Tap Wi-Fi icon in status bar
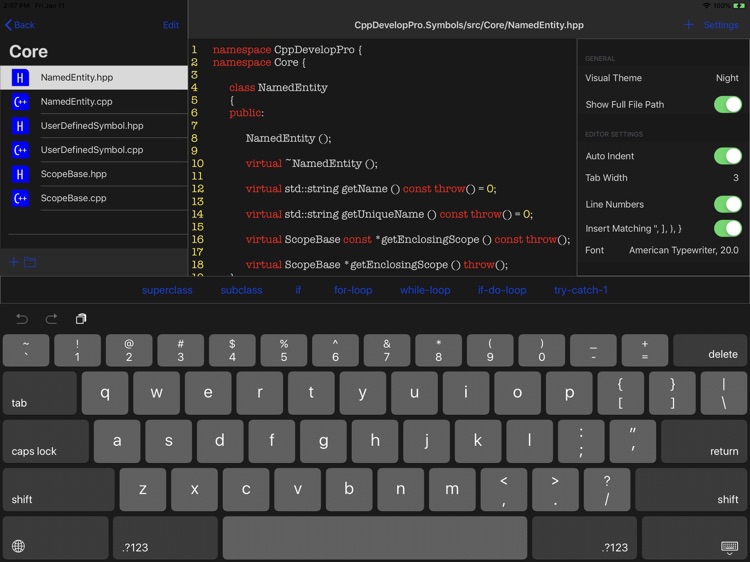This screenshot has height=562, width=750. (x=706, y=5)
